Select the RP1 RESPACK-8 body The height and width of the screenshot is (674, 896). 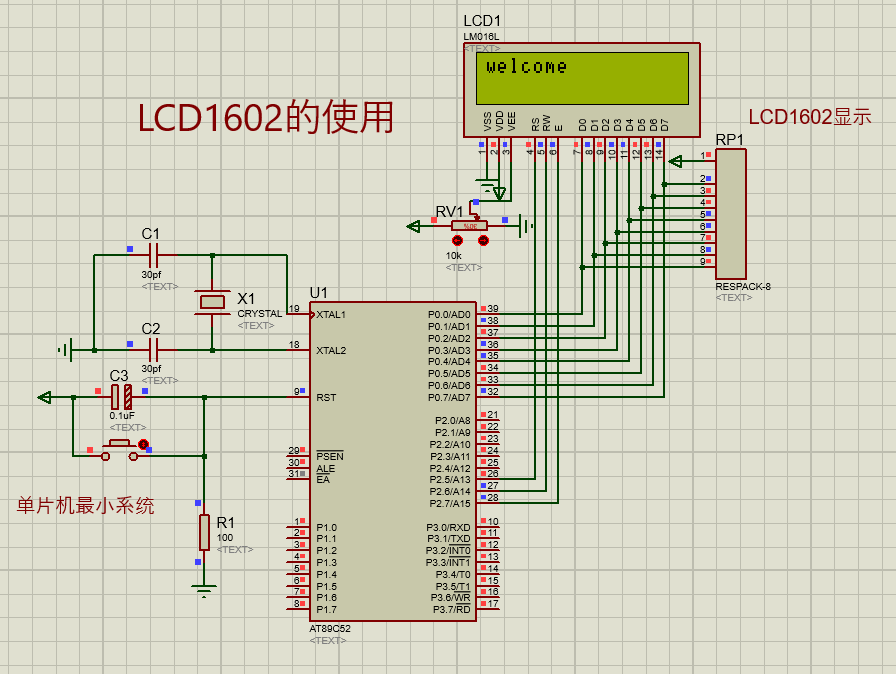(x=730, y=214)
